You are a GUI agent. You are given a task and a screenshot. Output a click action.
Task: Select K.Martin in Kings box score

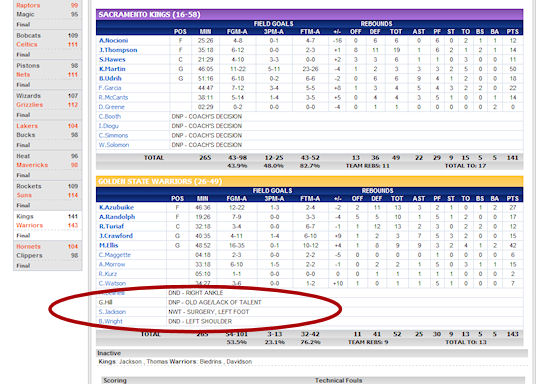click(x=112, y=69)
